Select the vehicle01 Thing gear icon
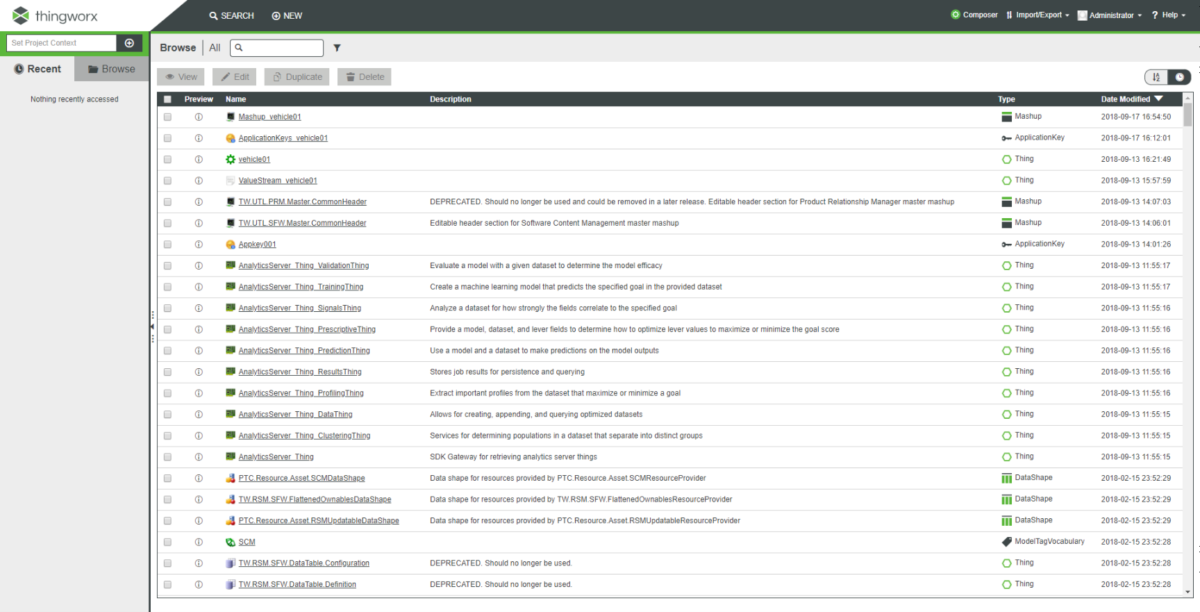Screen dimensions: 1200x612 click(230, 158)
